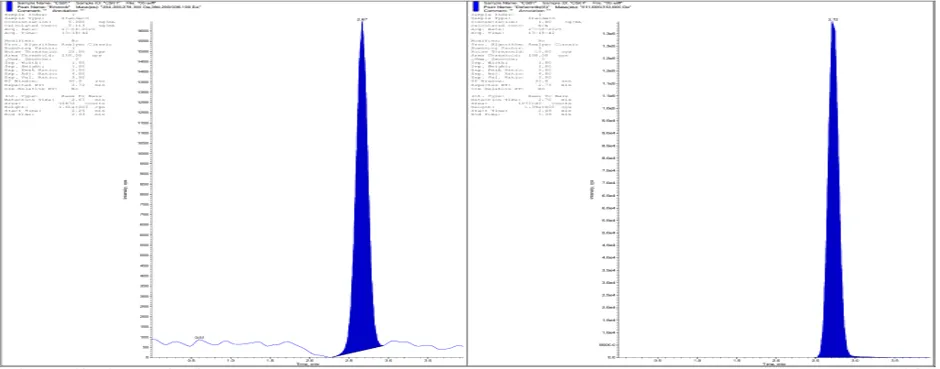940x369 pixels.
Task: Select the 2.67 peak label
Action: 361,19
